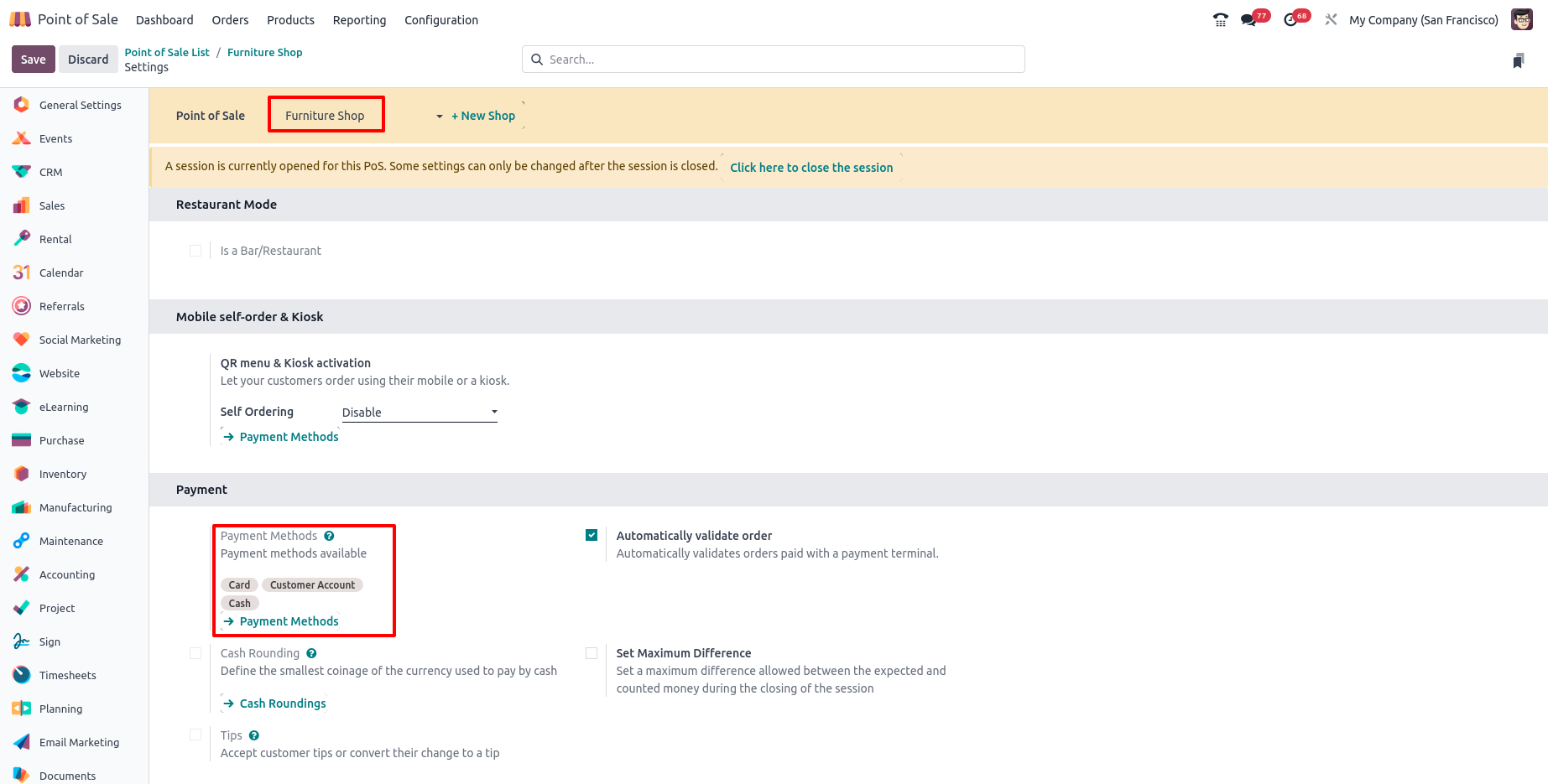
Task: Open the Manufacturing settings icon
Action: 22,507
